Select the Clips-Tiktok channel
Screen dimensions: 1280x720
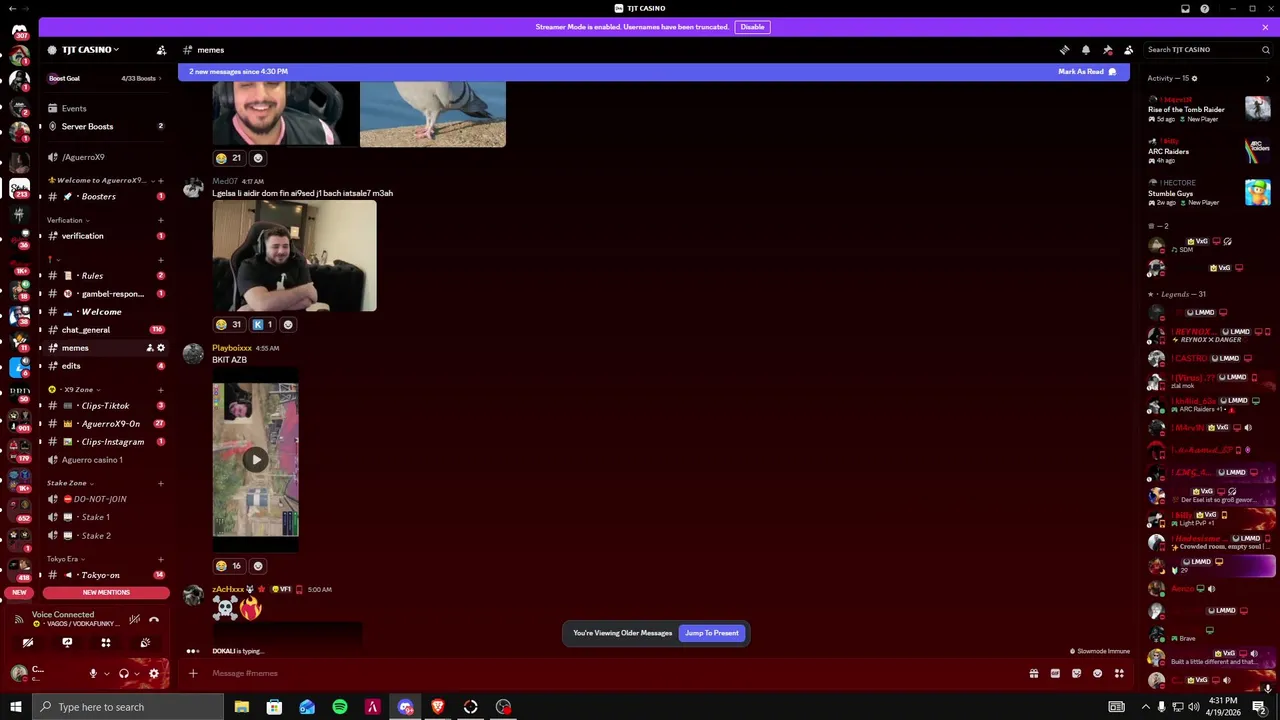(x=104, y=406)
